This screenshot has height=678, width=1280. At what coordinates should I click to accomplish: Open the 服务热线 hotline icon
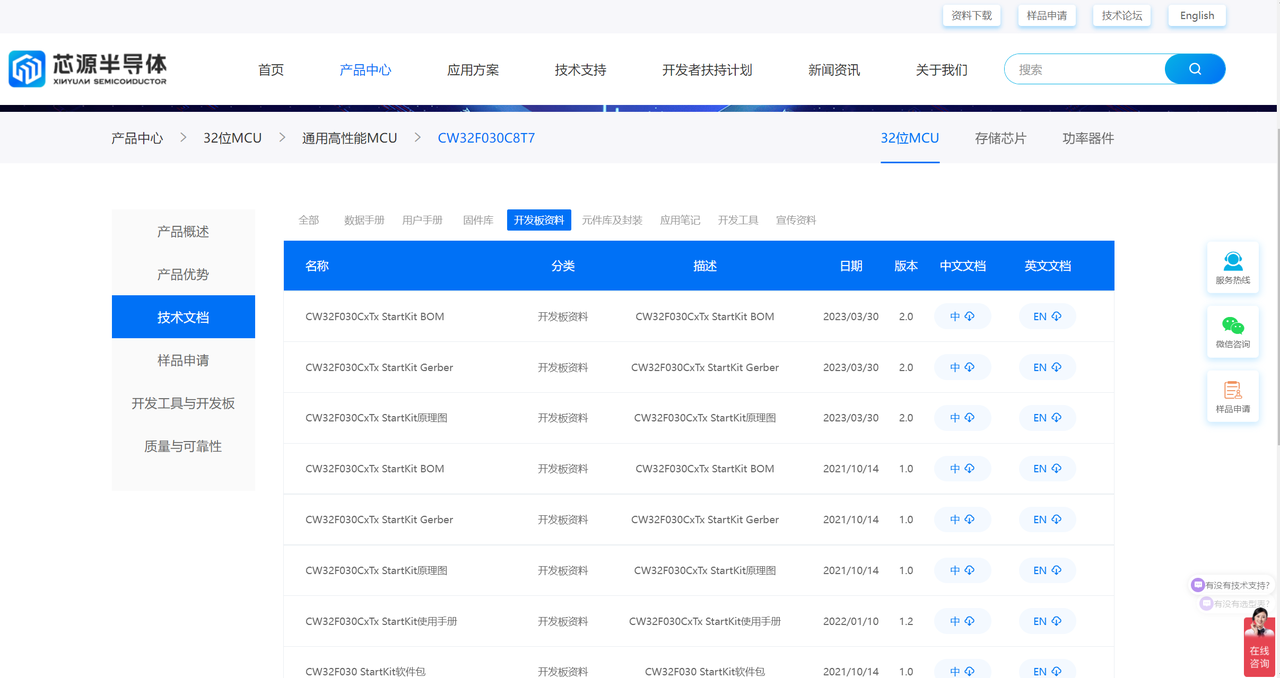click(1233, 268)
